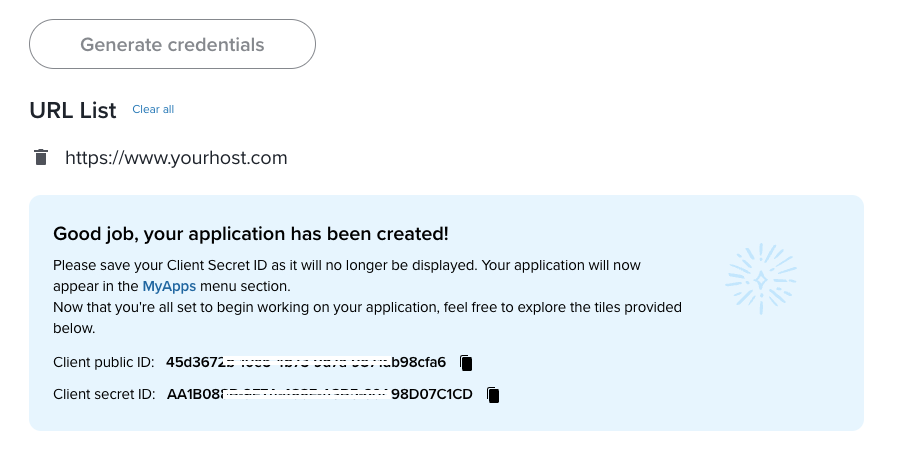Select the https://www.yourhost.com URL text
This screenshot has height=454, width=906.
pyautogui.click(x=176, y=158)
